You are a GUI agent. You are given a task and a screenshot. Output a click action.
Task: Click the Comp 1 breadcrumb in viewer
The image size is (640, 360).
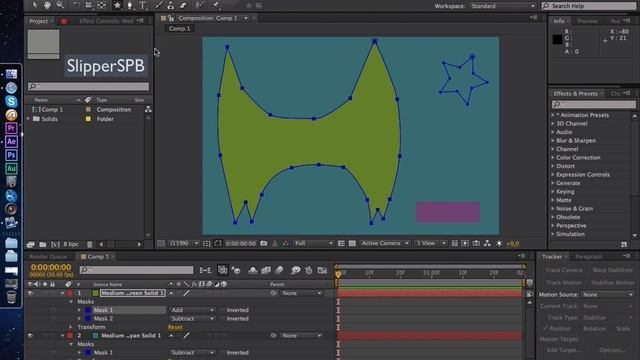click(179, 29)
